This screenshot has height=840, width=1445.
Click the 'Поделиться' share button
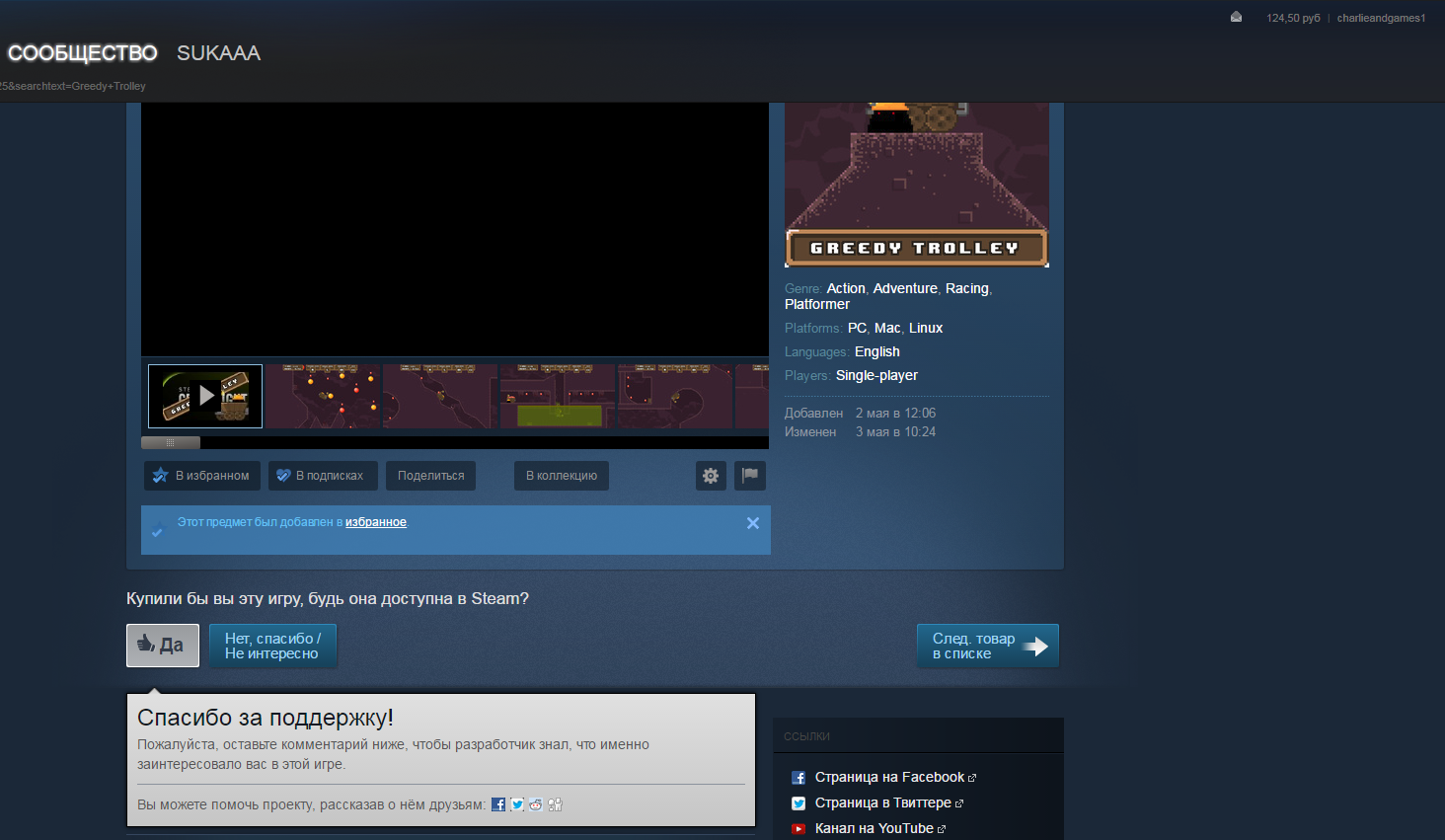coord(431,476)
